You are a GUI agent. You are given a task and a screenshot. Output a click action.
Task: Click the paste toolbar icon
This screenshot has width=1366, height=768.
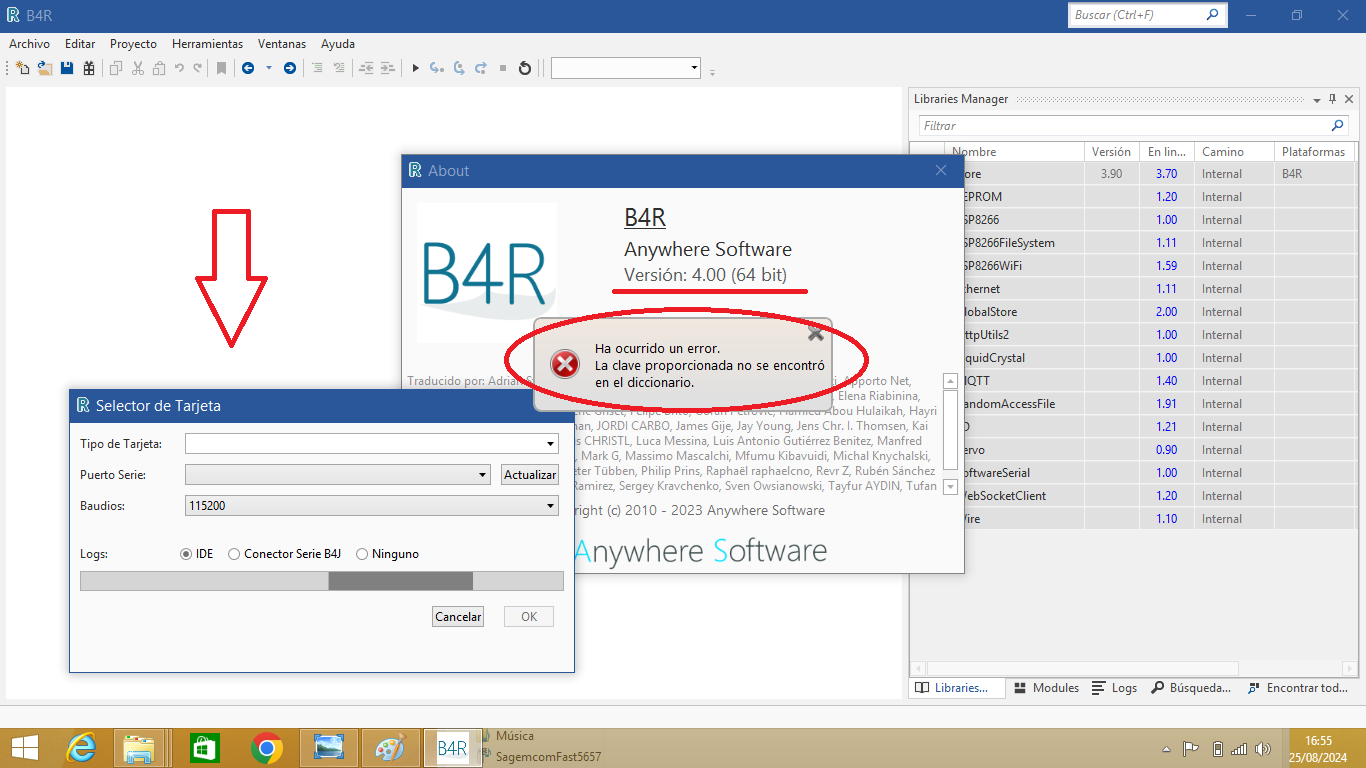(159, 68)
